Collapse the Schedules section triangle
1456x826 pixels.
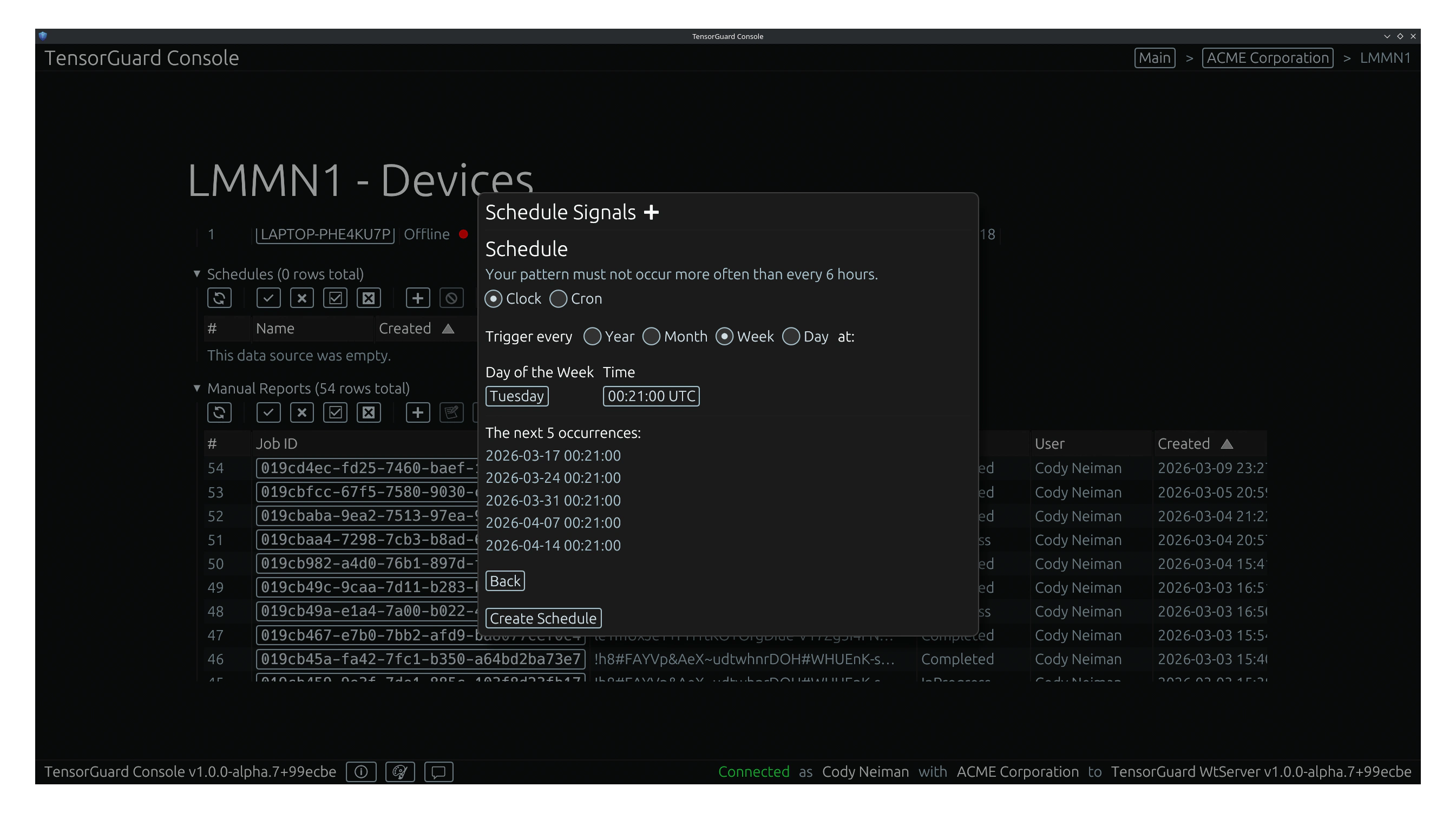click(197, 273)
